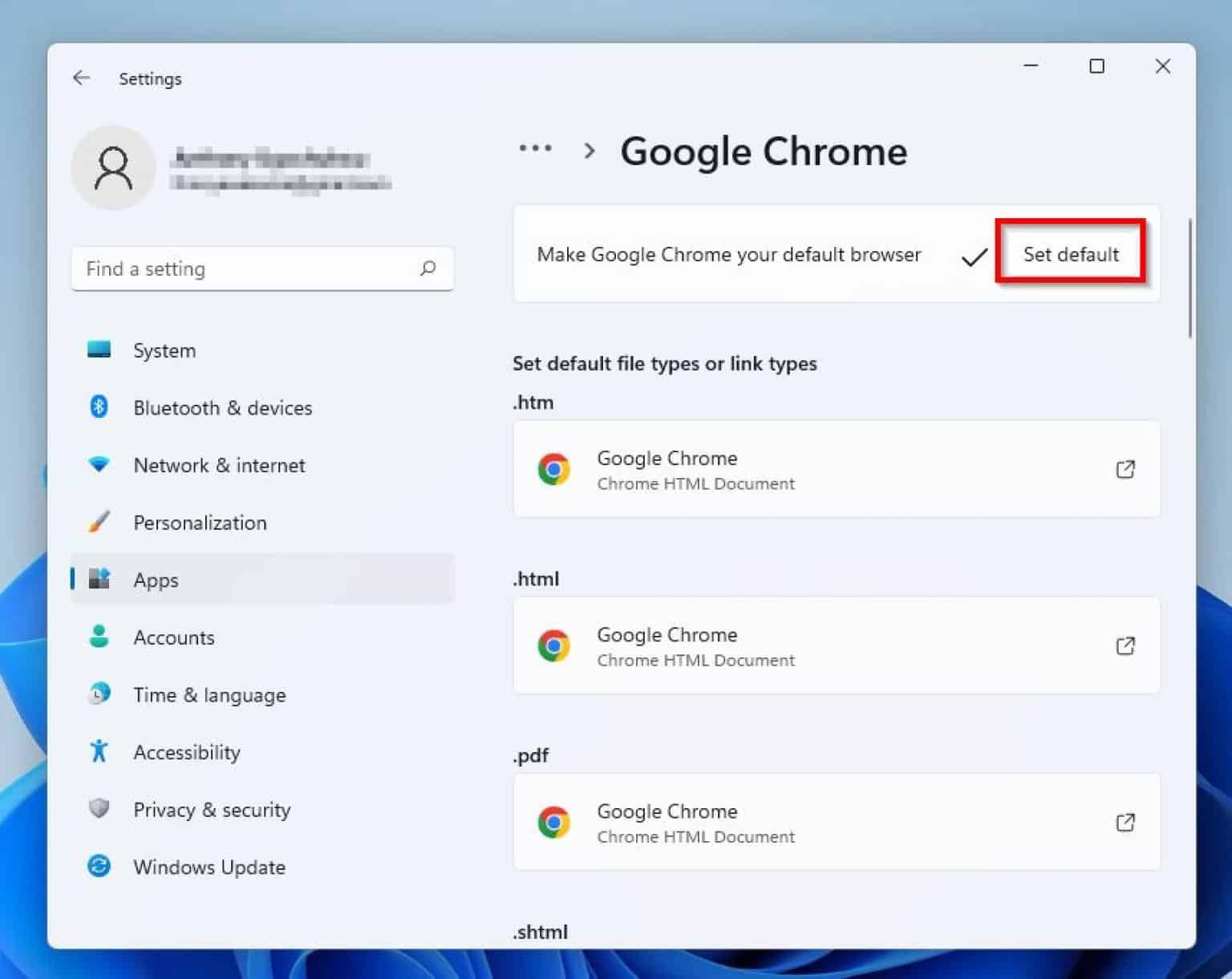
Task: Open Accounts from the sidebar
Action: point(173,637)
